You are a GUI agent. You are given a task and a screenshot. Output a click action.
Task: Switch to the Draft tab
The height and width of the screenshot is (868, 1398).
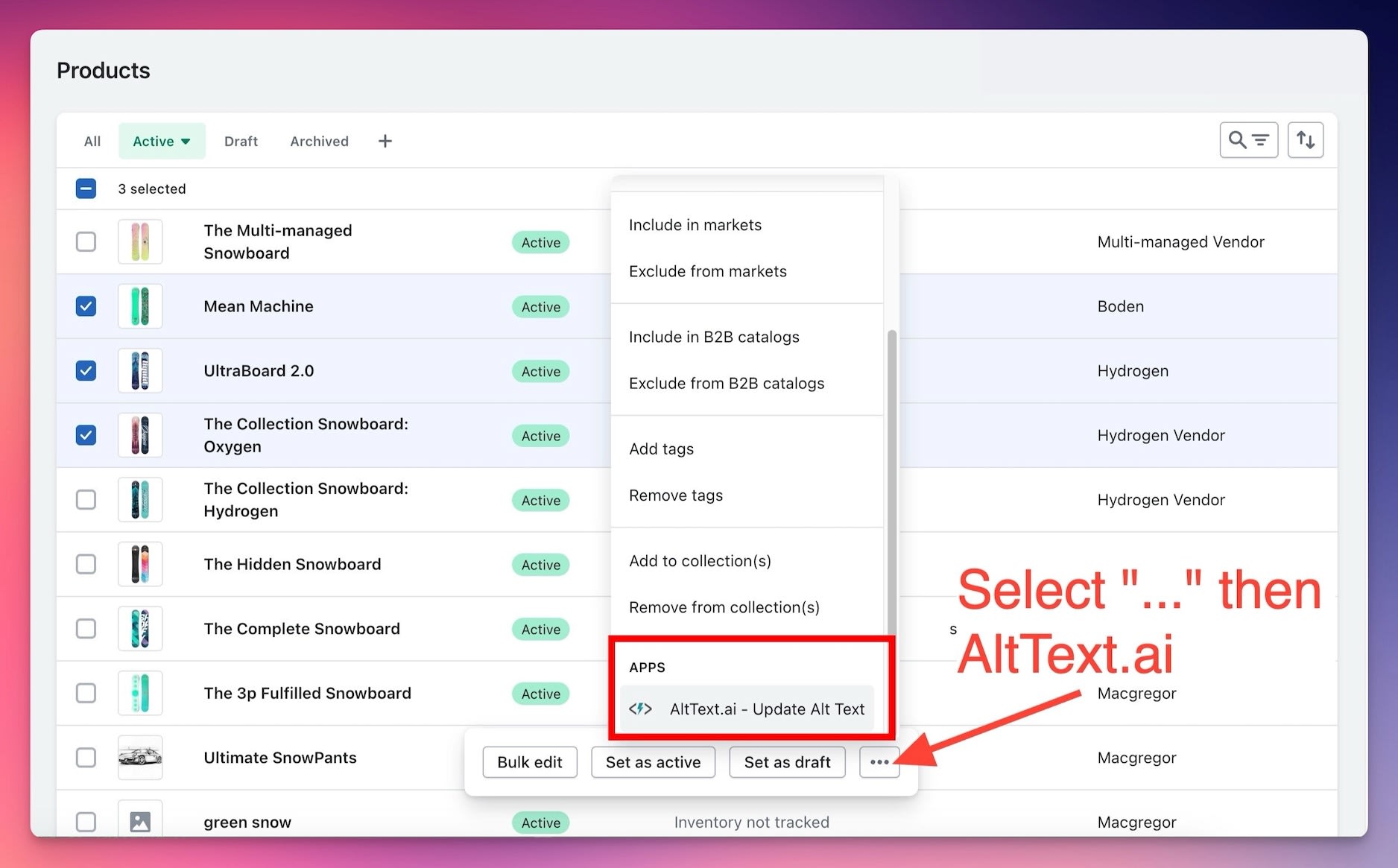[241, 142]
